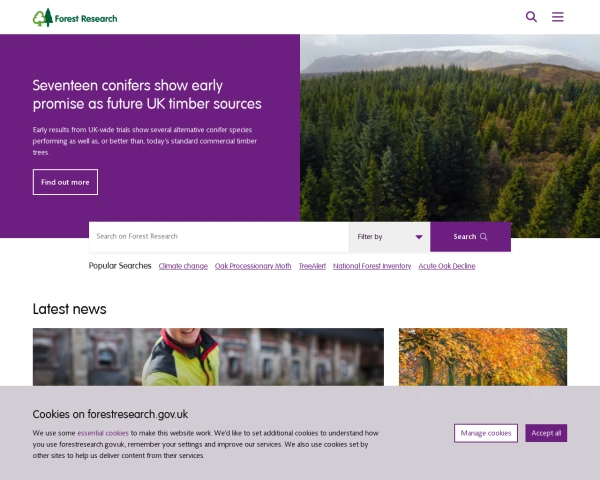Click the Find out more button
This screenshot has height=480, width=600.
tap(65, 182)
